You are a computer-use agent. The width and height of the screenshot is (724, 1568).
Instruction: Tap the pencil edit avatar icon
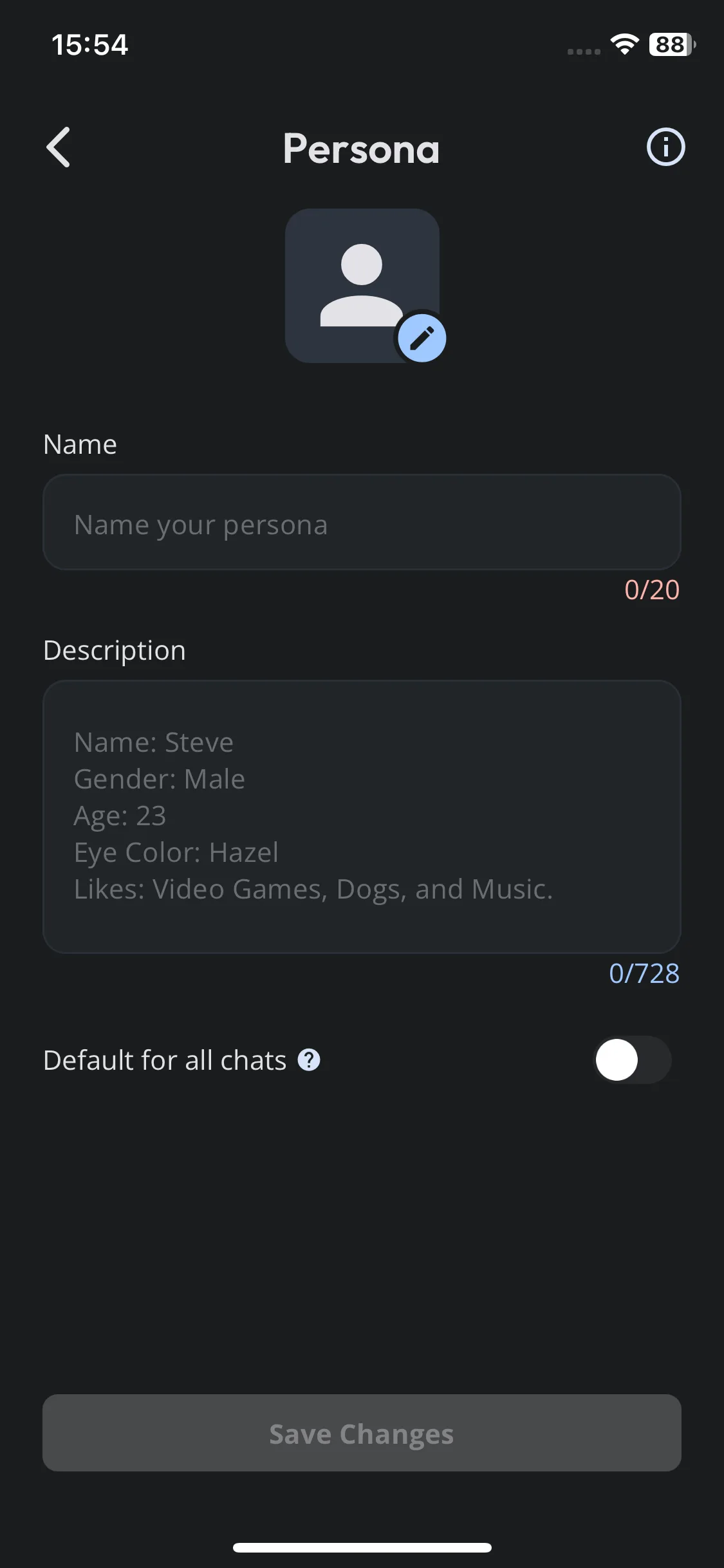point(422,338)
